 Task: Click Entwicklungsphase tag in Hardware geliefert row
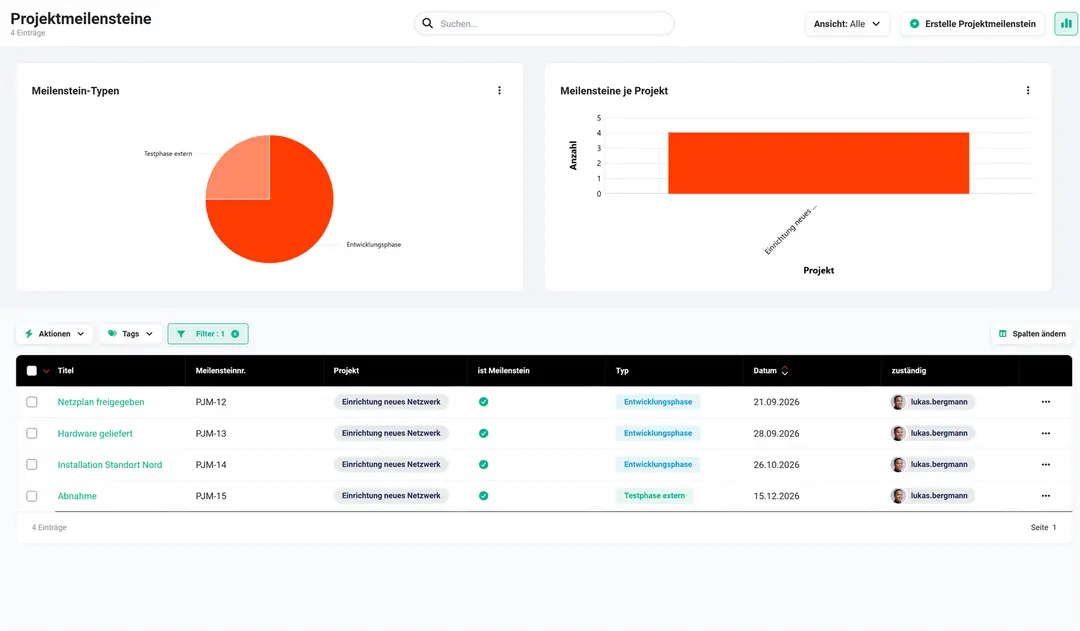(x=658, y=433)
